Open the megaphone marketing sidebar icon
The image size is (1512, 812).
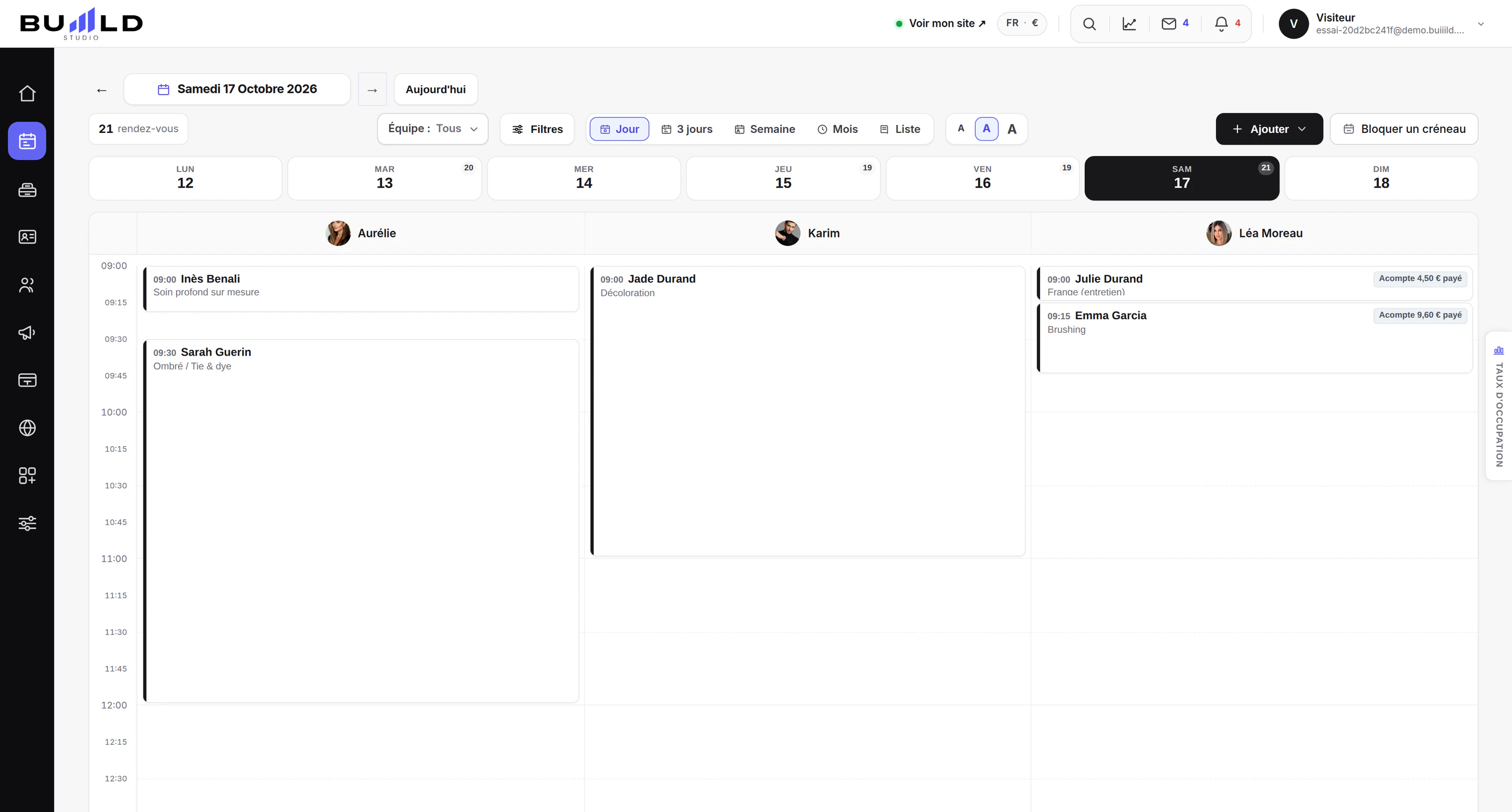(x=27, y=332)
